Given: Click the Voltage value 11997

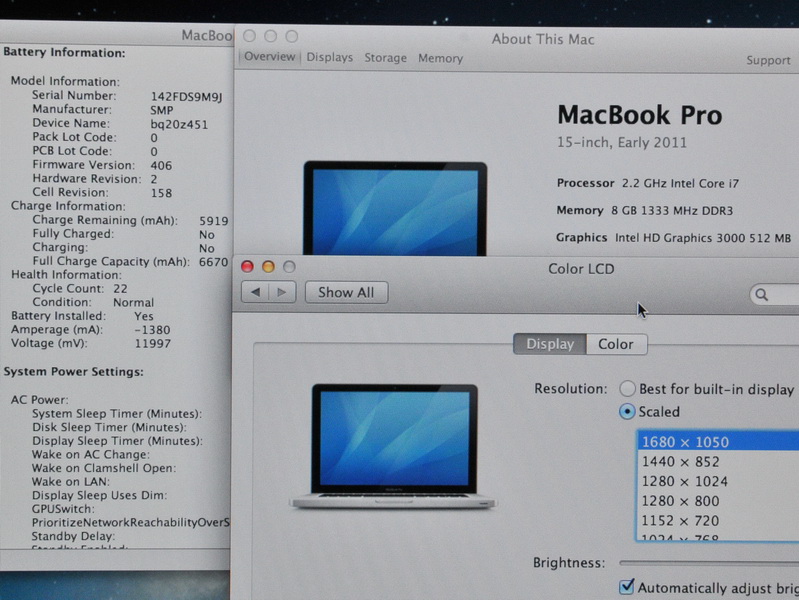Looking at the screenshot, I should click(x=153, y=344).
